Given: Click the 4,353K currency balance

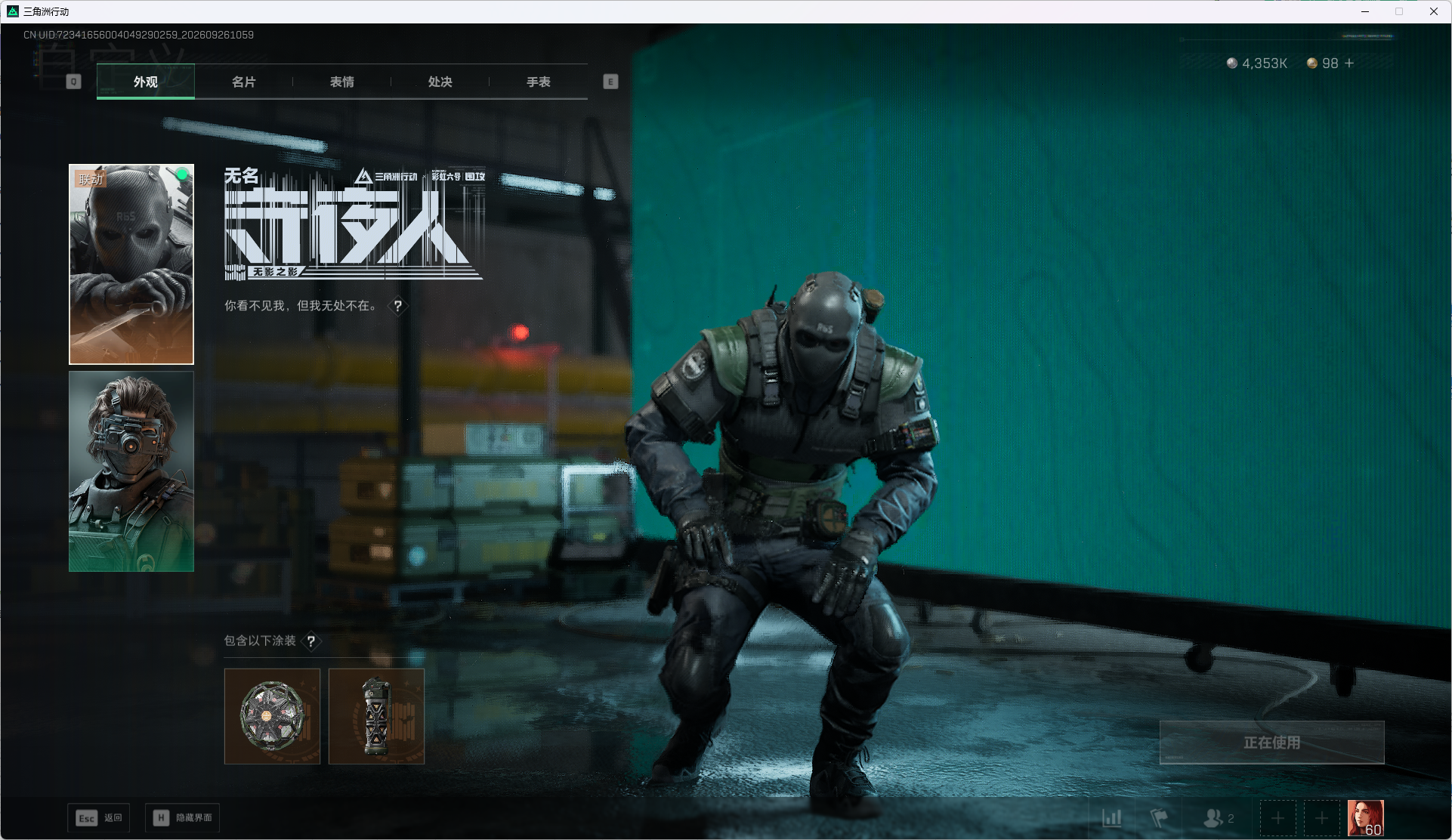Looking at the screenshot, I should [1257, 63].
